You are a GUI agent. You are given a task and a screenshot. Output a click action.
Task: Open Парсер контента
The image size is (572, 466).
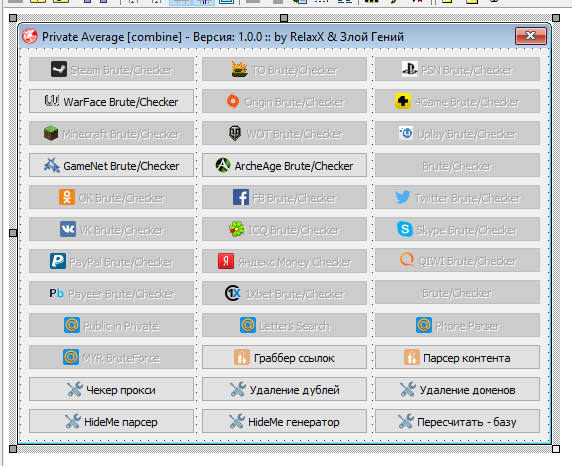point(457,357)
